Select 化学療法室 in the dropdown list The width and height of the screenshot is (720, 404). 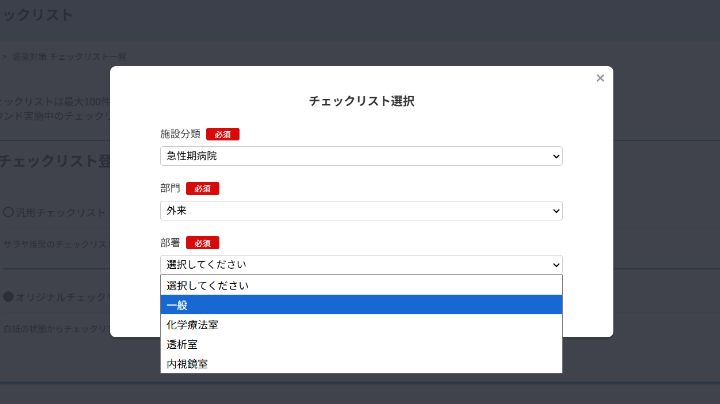pyautogui.click(x=361, y=324)
